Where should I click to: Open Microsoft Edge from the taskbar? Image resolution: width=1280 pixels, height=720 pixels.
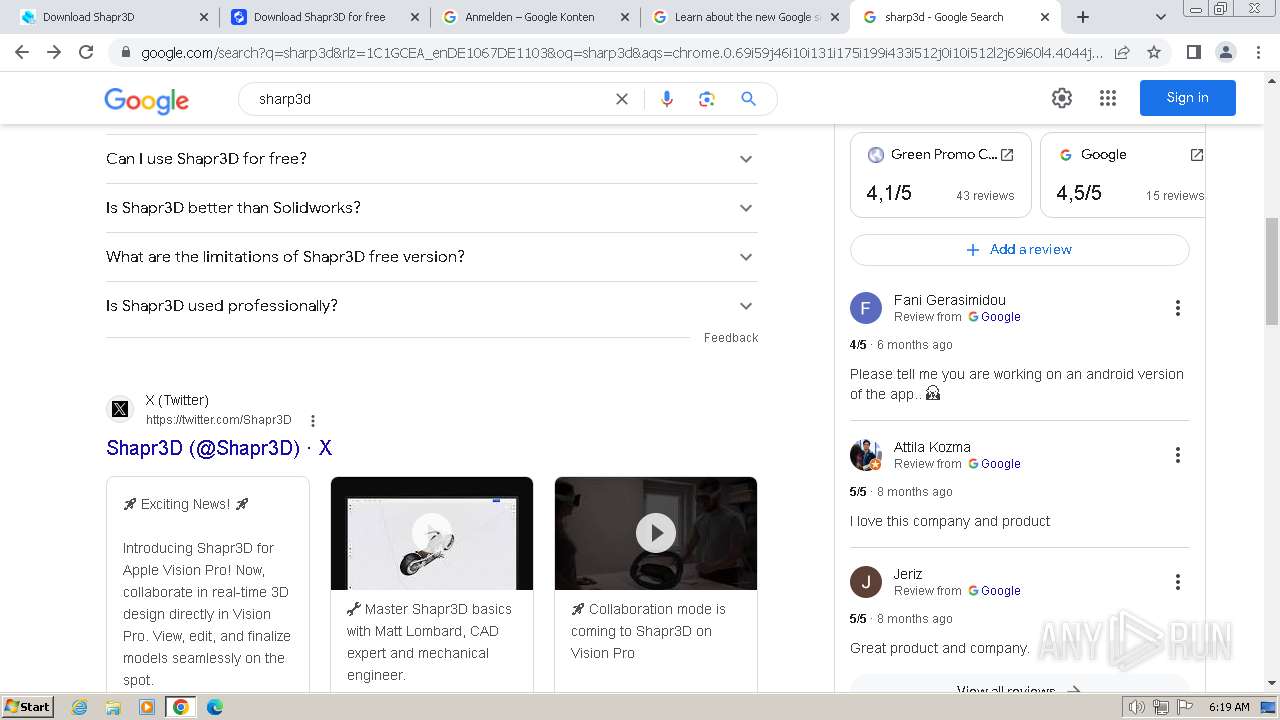[x=214, y=707]
